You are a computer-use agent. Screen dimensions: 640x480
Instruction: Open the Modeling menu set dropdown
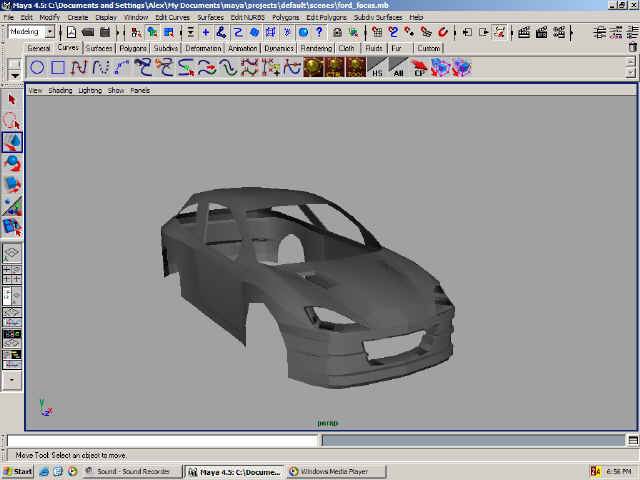(50, 32)
